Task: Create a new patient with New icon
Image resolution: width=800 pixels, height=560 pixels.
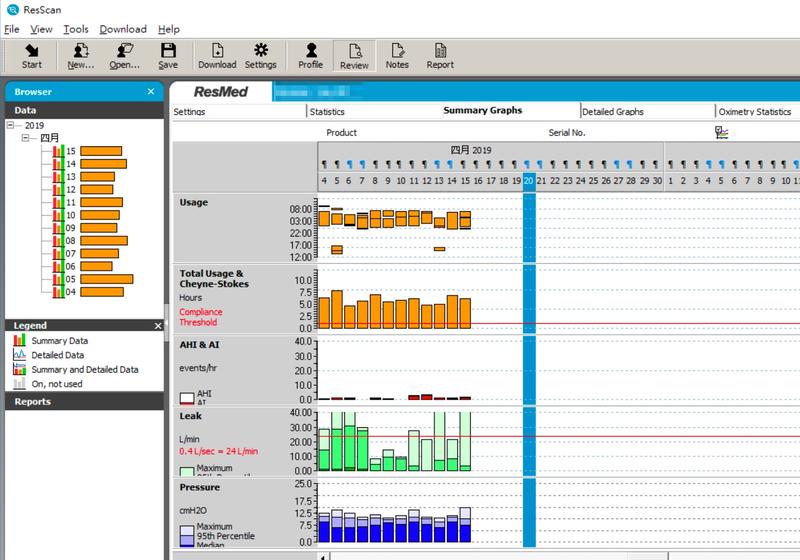Action: 81,56
